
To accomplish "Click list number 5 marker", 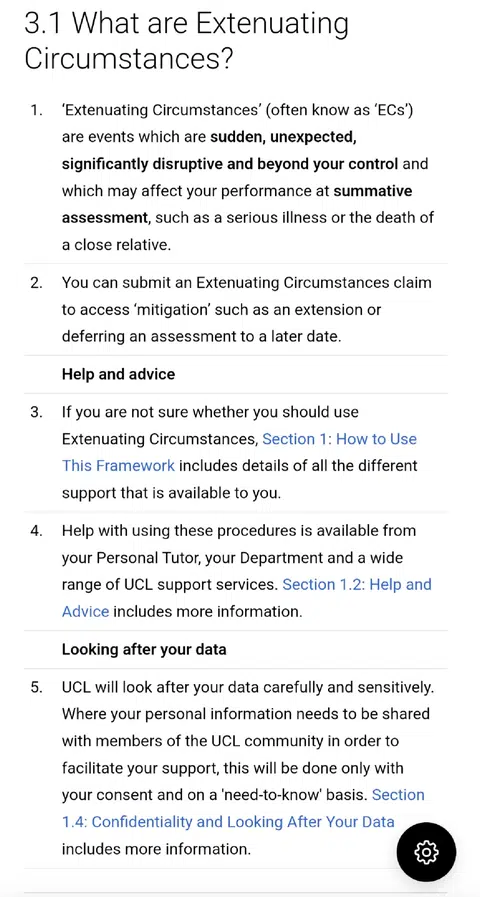I will (x=37, y=688).
